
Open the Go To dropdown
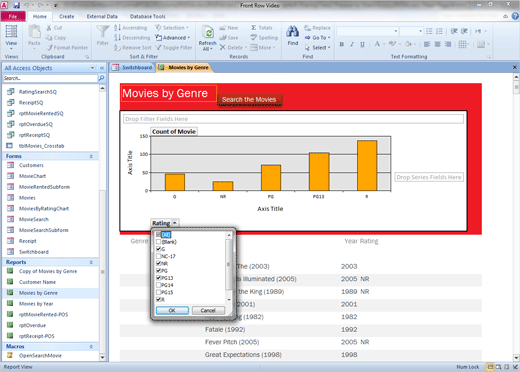click(x=317, y=38)
